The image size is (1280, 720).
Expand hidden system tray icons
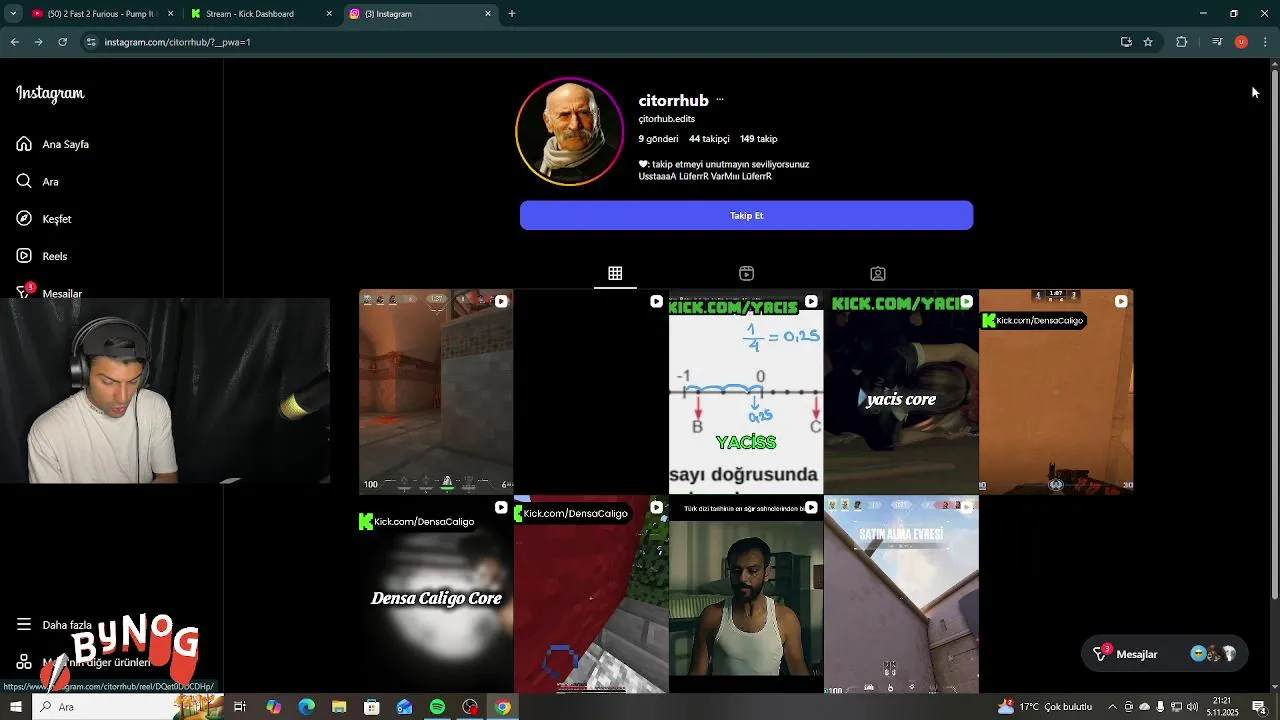pos(1112,707)
